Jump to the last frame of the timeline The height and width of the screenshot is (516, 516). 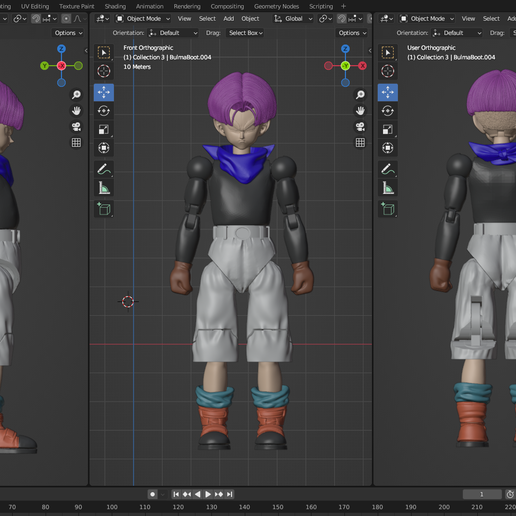tap(229, 494)
